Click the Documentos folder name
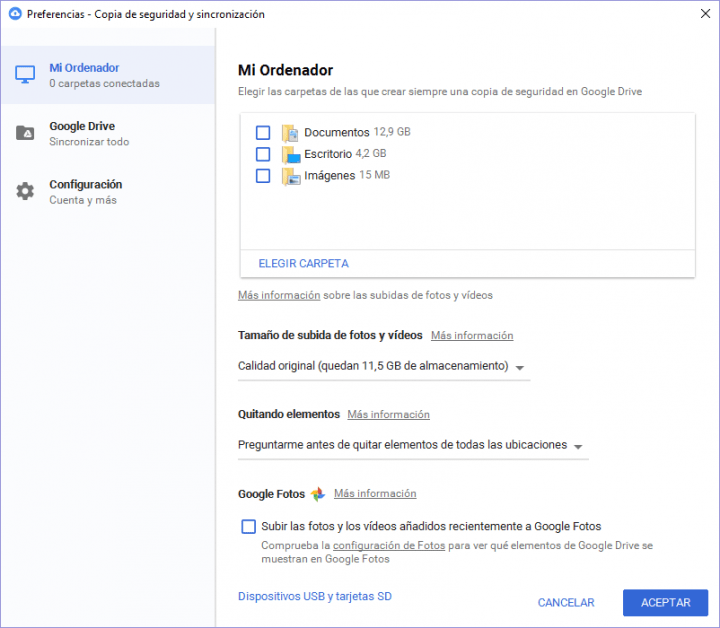720x628 pixels. [337, 133]
